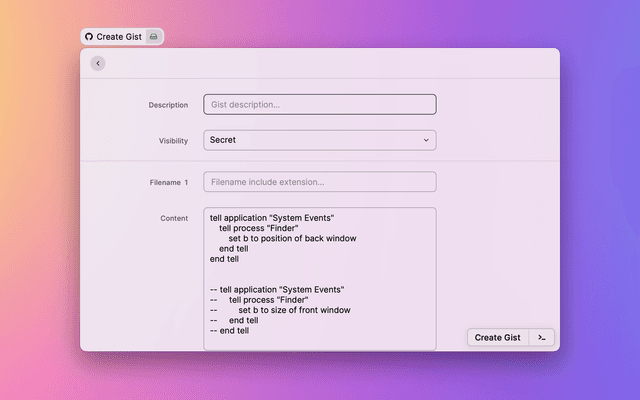The width and height of the screenshot is (640, 400).
Task: Click the back arrow button
Action: [97, 63]
